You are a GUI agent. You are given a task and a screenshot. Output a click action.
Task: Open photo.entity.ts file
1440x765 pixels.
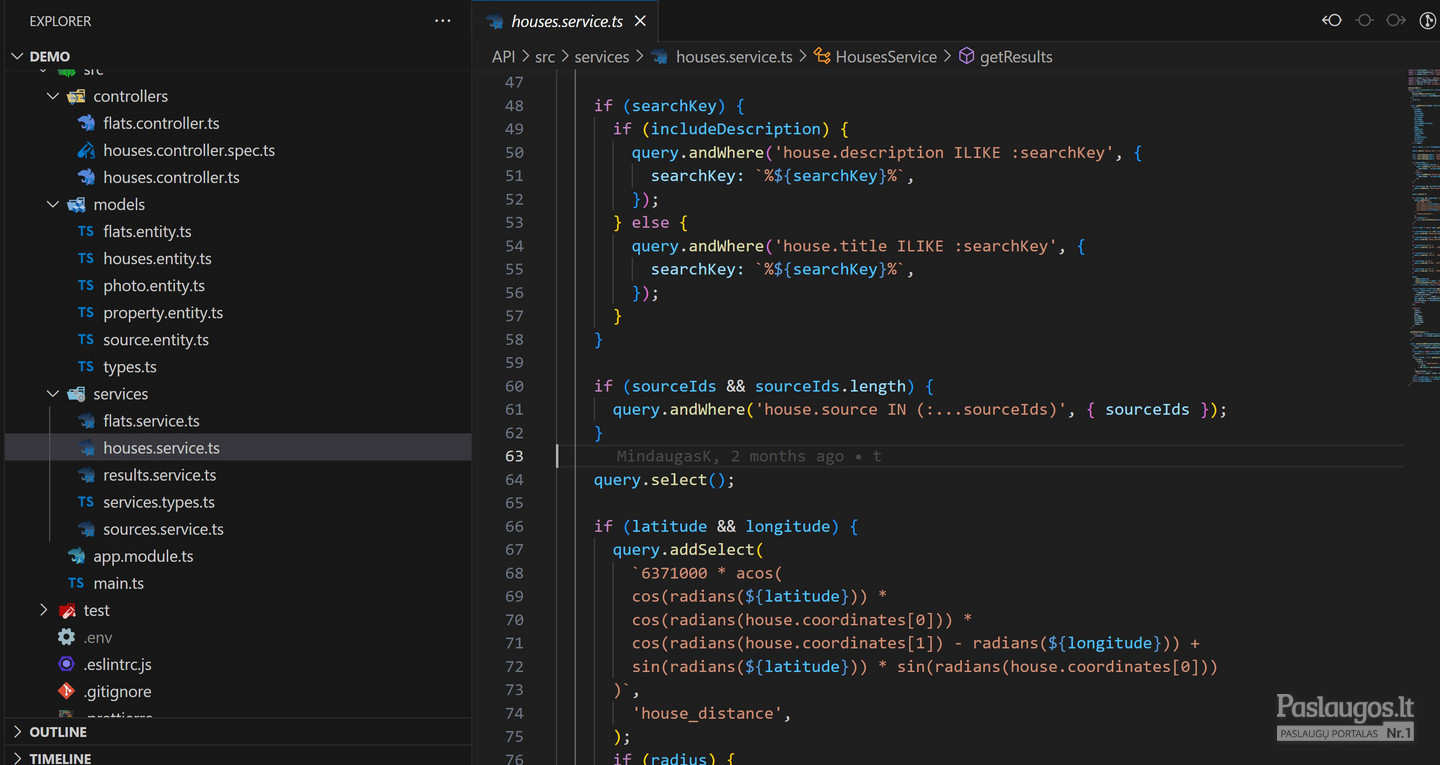click(x=154, y=285)
